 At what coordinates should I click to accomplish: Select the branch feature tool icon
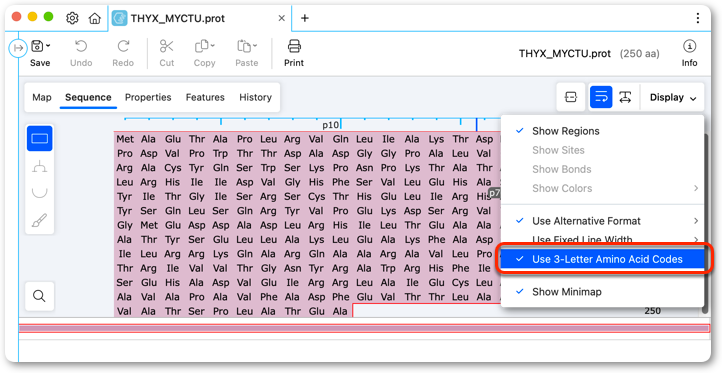[40, 166]
